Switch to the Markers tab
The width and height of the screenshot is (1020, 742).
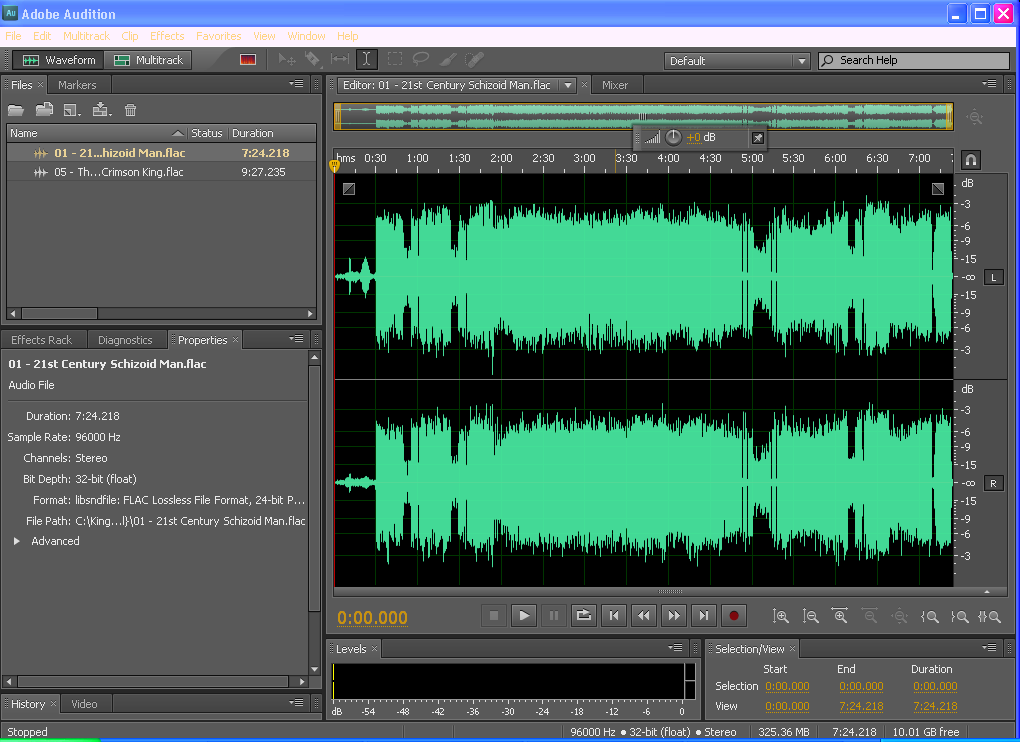tap(77, 85)
